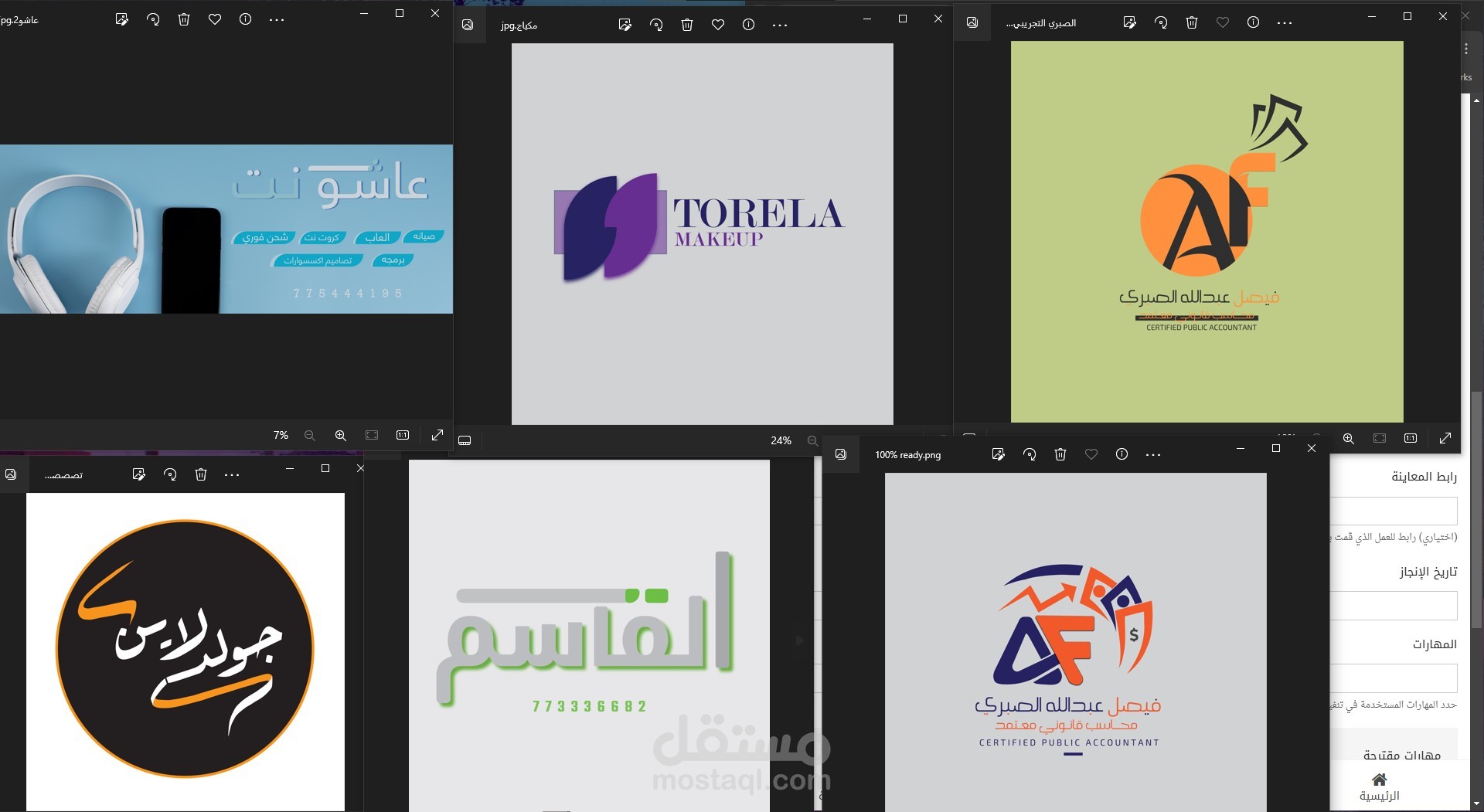Open the info panel in the مكياج window

748,25
